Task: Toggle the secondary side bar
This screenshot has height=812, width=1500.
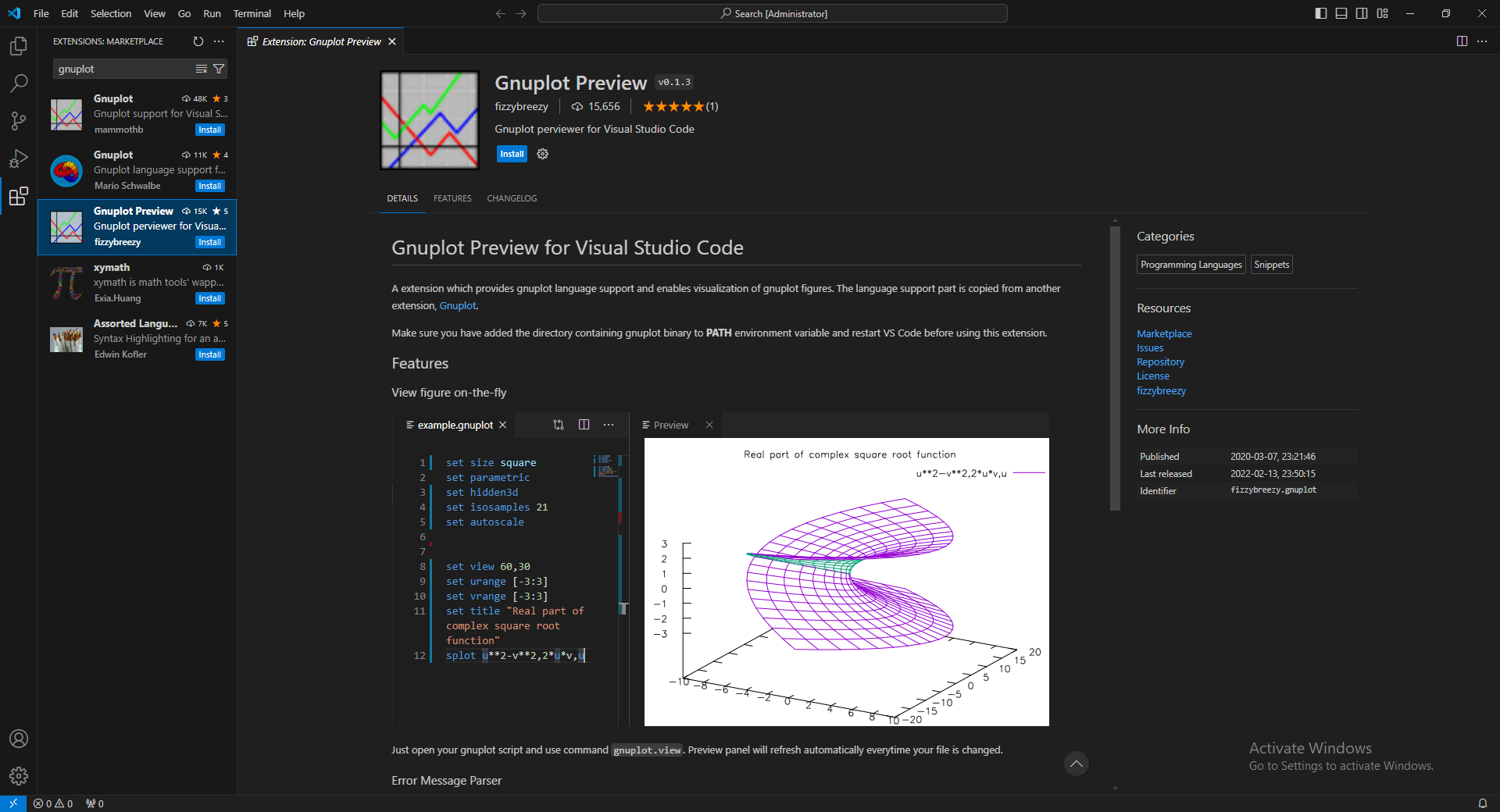Action: click(x=1362, y=13)
